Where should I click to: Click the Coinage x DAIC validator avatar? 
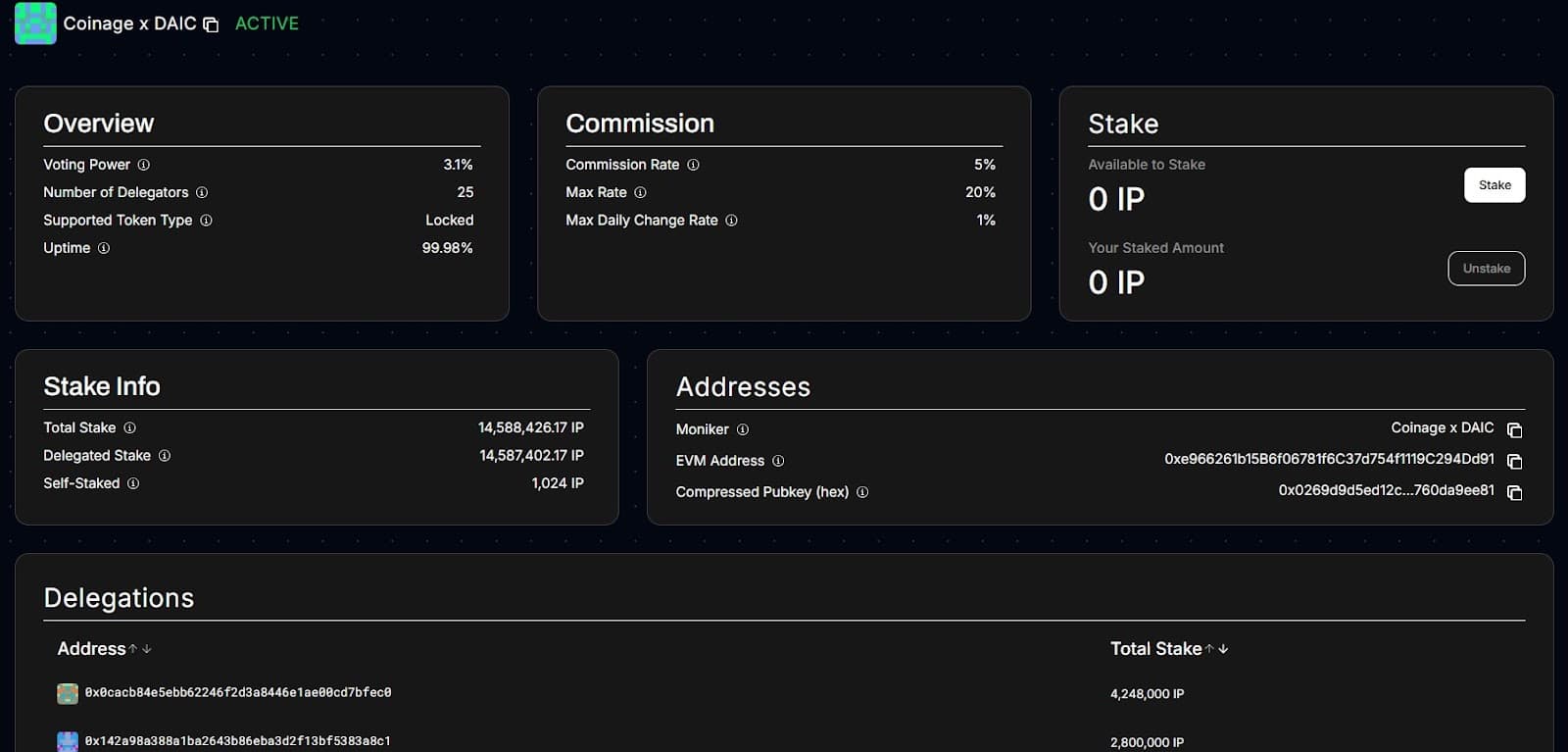click(x=35, y=24)
